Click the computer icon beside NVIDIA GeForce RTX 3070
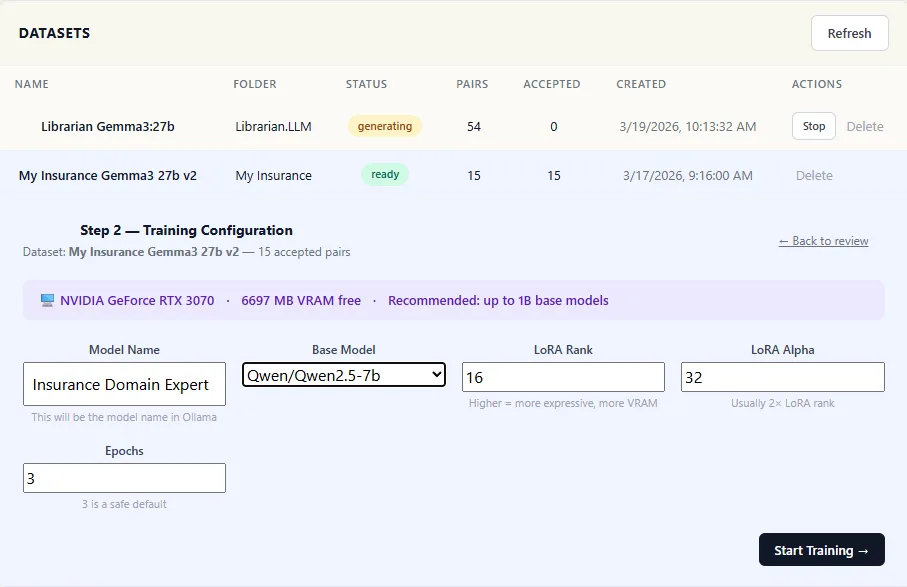Image resolution: width=907 pixels, height=587 pixels. 47,300
